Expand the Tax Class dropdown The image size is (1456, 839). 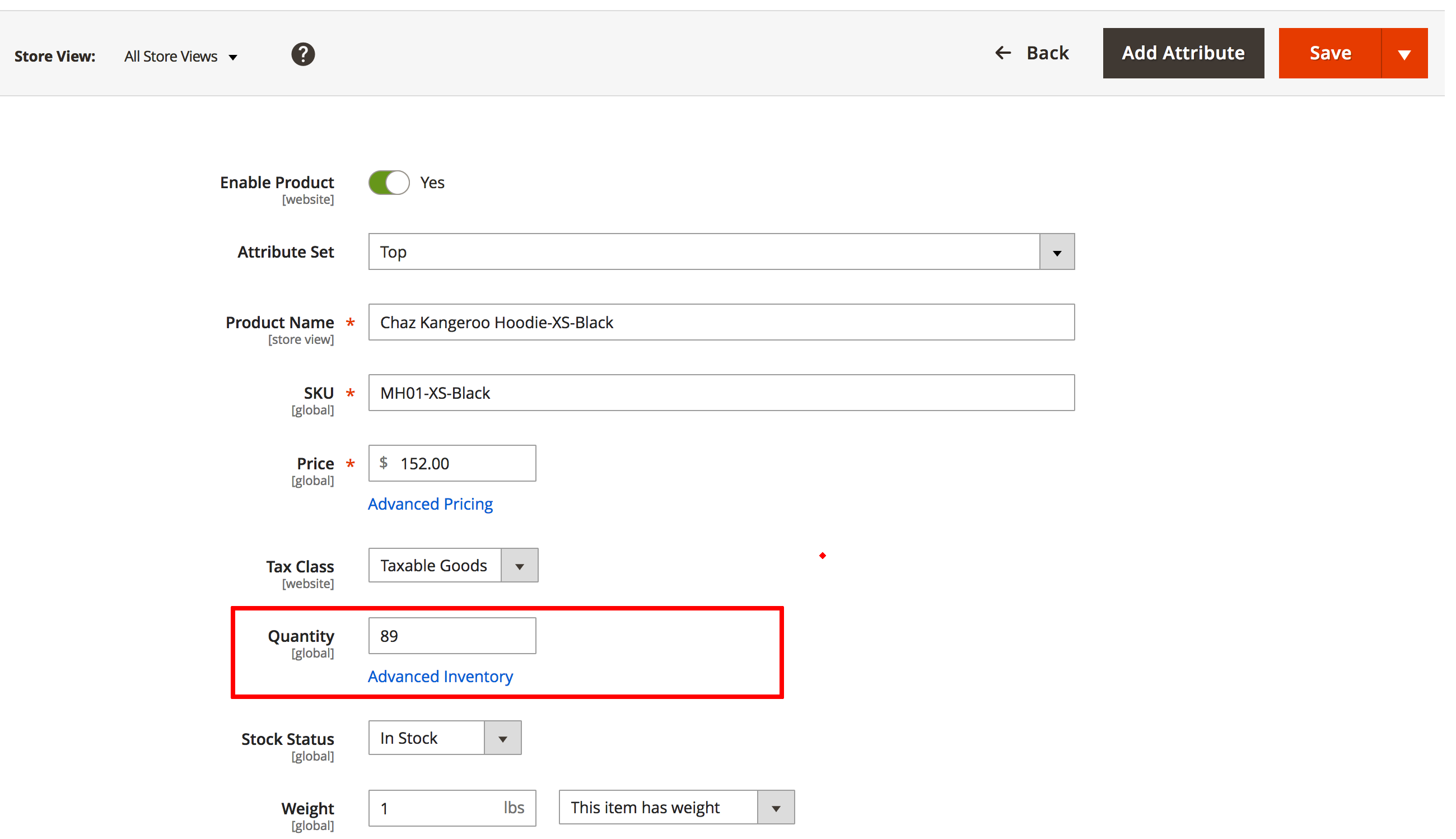click(453, 565)
